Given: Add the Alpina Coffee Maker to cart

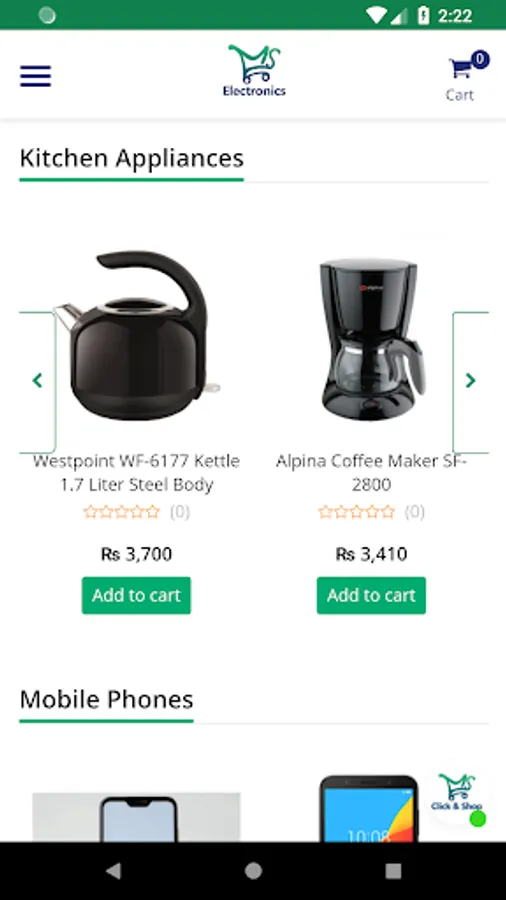Looking at the screenshot, I should pos(371,595).
